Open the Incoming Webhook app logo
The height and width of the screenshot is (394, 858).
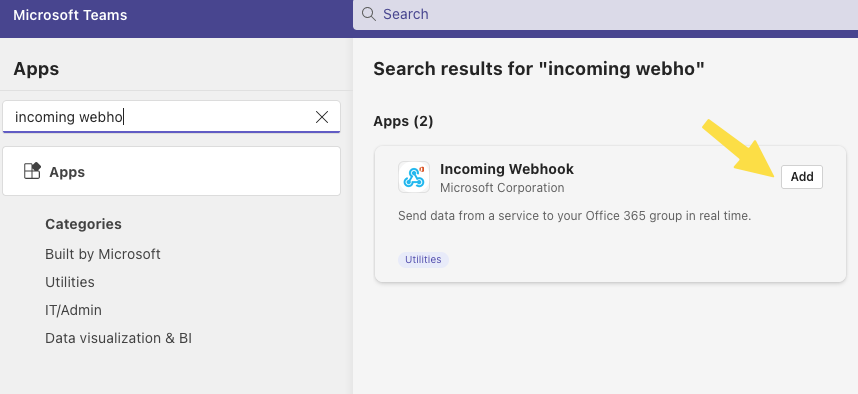point(414,177)
